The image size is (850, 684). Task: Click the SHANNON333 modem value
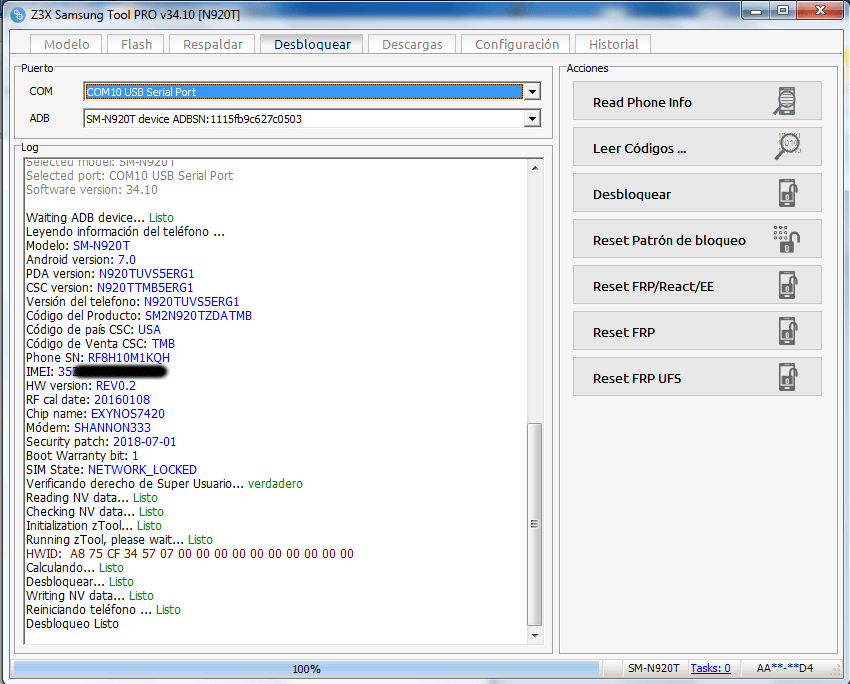(112, 428)
